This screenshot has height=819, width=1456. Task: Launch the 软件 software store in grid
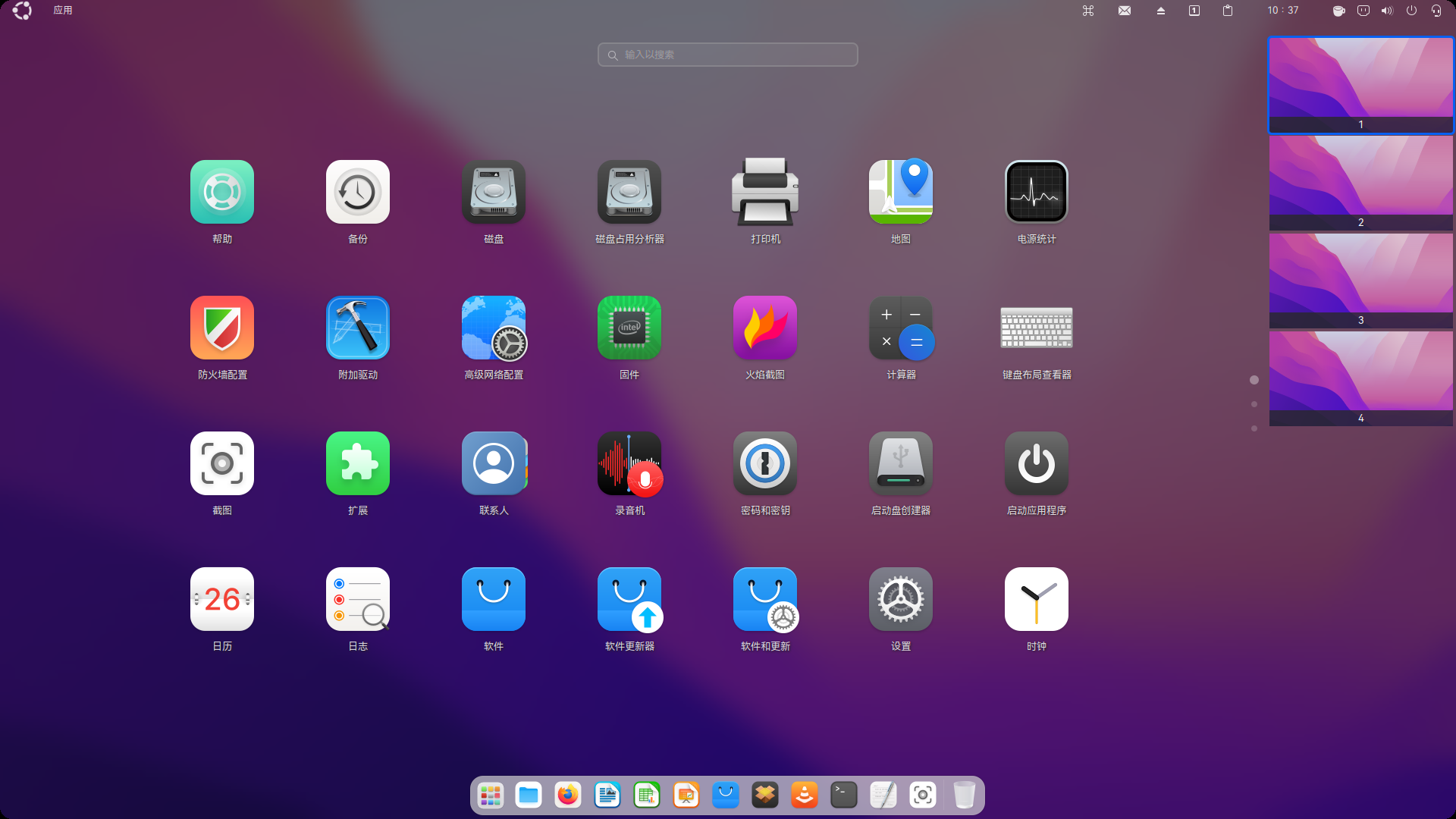494,599
